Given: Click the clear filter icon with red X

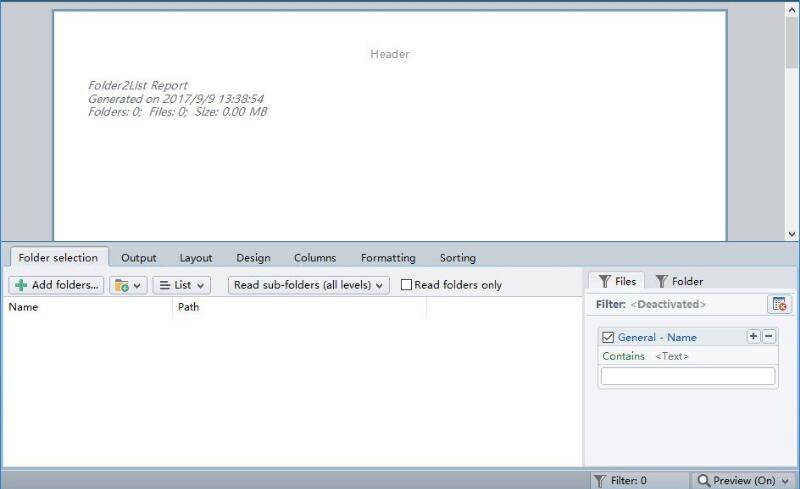Looking at the screenshot, I should pos(779,304).
